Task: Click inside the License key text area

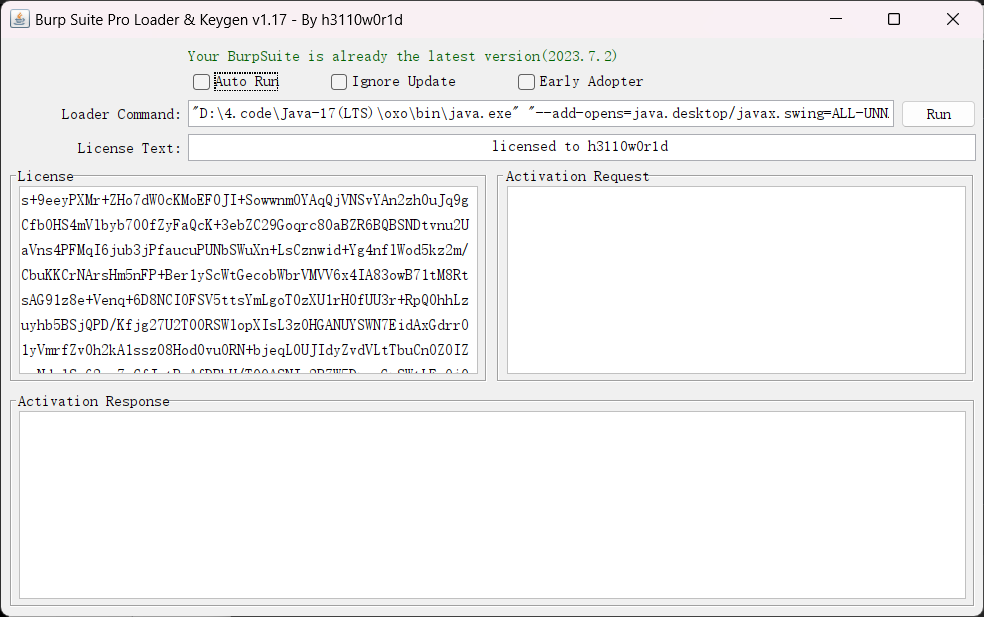Action: point(247,280)
